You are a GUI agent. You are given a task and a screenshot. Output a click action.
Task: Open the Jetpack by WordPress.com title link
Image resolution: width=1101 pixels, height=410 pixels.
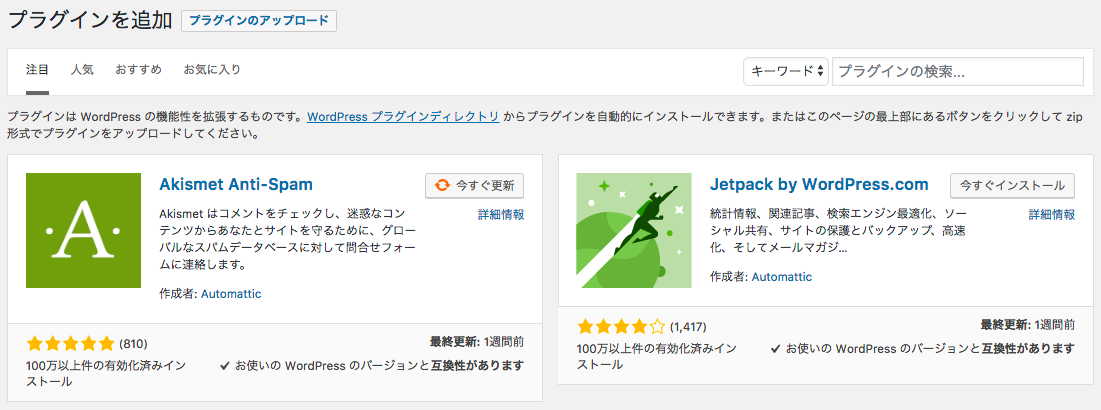coord(819,185)
